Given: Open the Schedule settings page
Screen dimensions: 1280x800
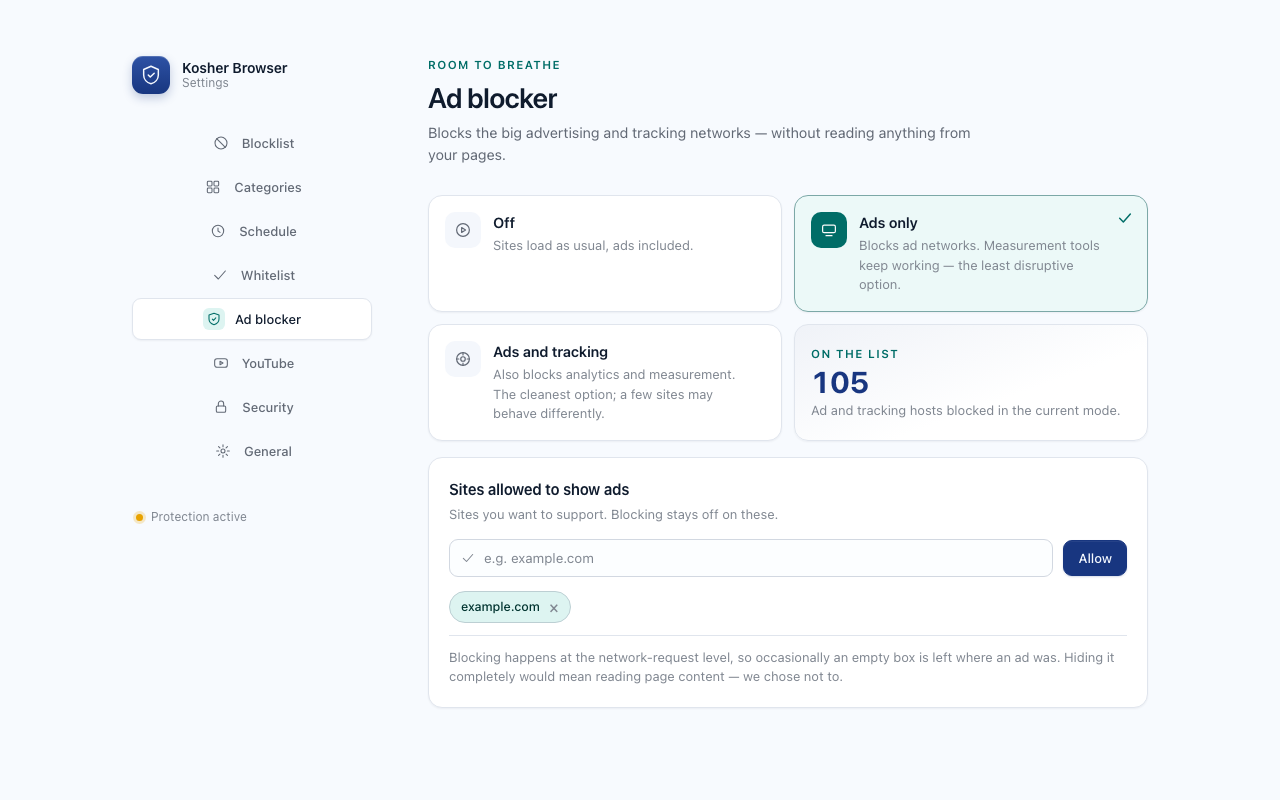Looking at the screenshot, I should (252, 231).
